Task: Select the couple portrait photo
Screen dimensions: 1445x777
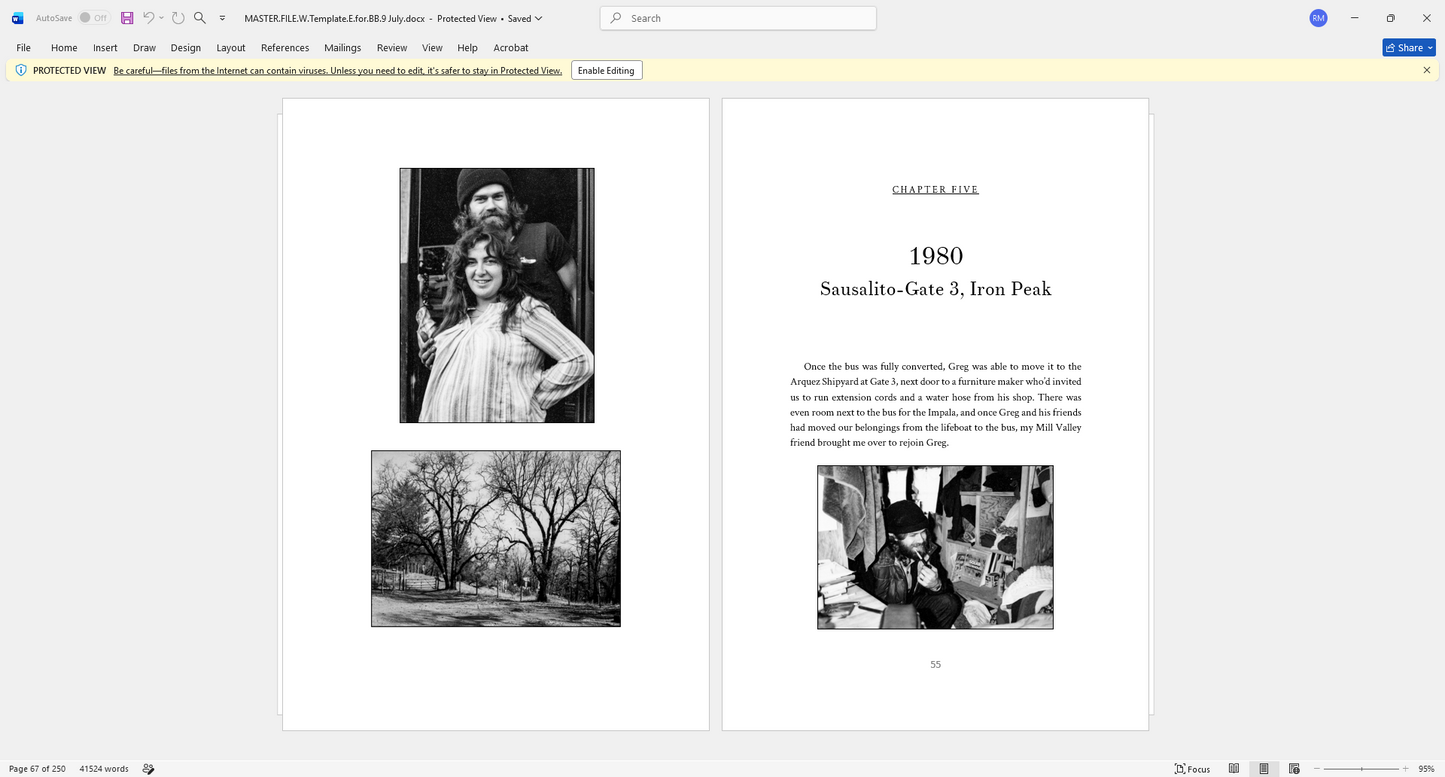Action: pyautogui.click(x=497, y=295)
